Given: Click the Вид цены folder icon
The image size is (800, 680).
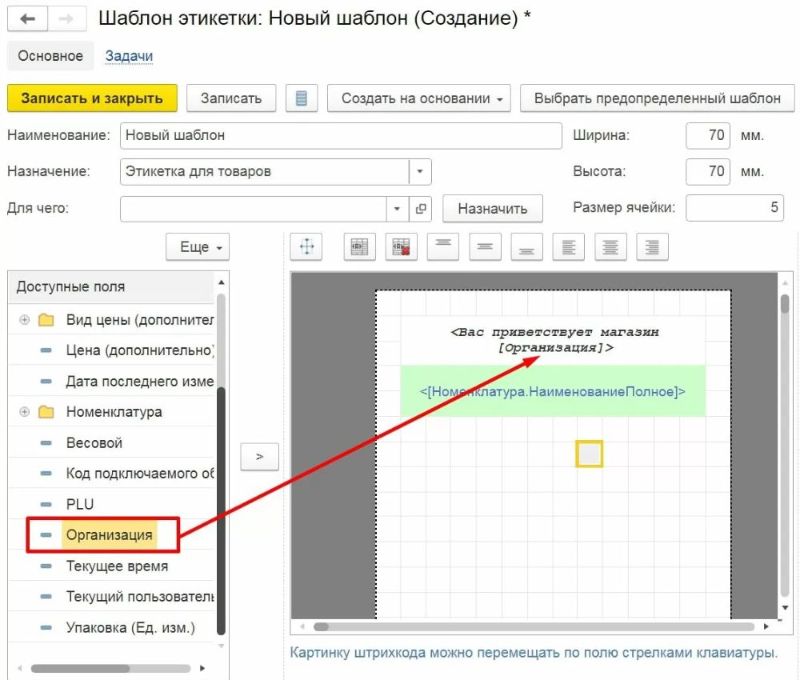Looking at the screenshot, I should coord(46,320).
